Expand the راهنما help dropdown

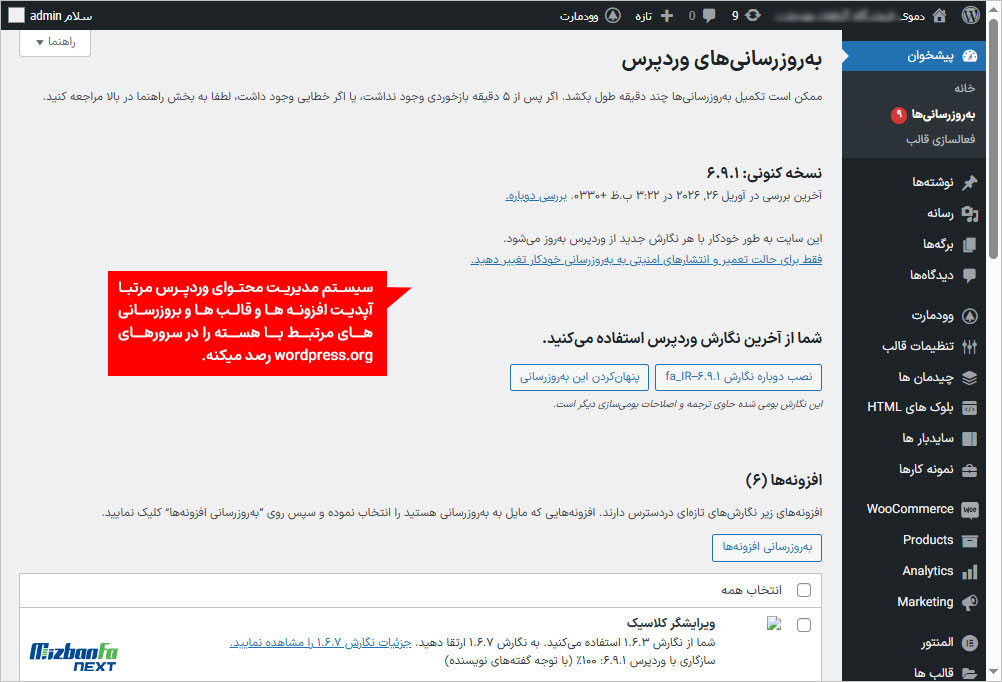click(x=55, y=43)
